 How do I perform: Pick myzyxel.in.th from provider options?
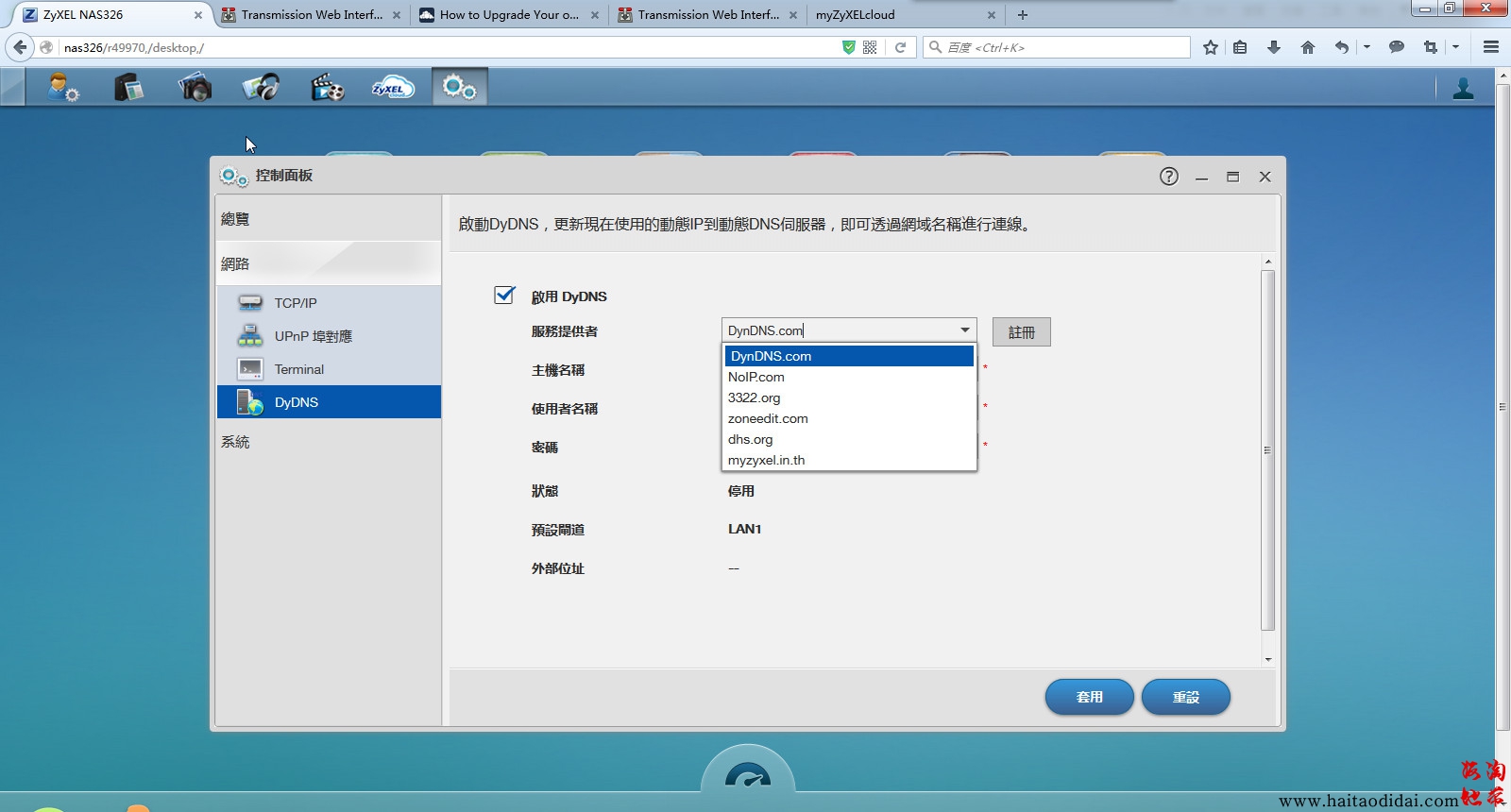(x=849, y=460)
